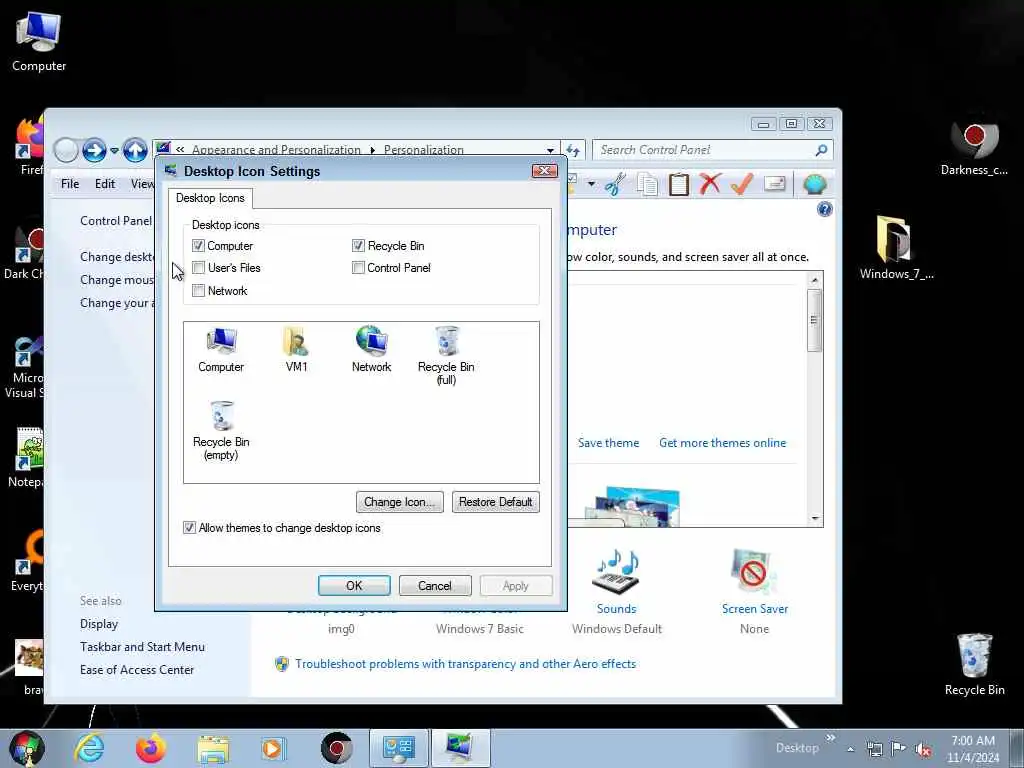Image resolution: width=1024 pixels, height=768 pixels.
Task: Open the recent pages dropdown beside the Forward button
Action: pos(114,151)
